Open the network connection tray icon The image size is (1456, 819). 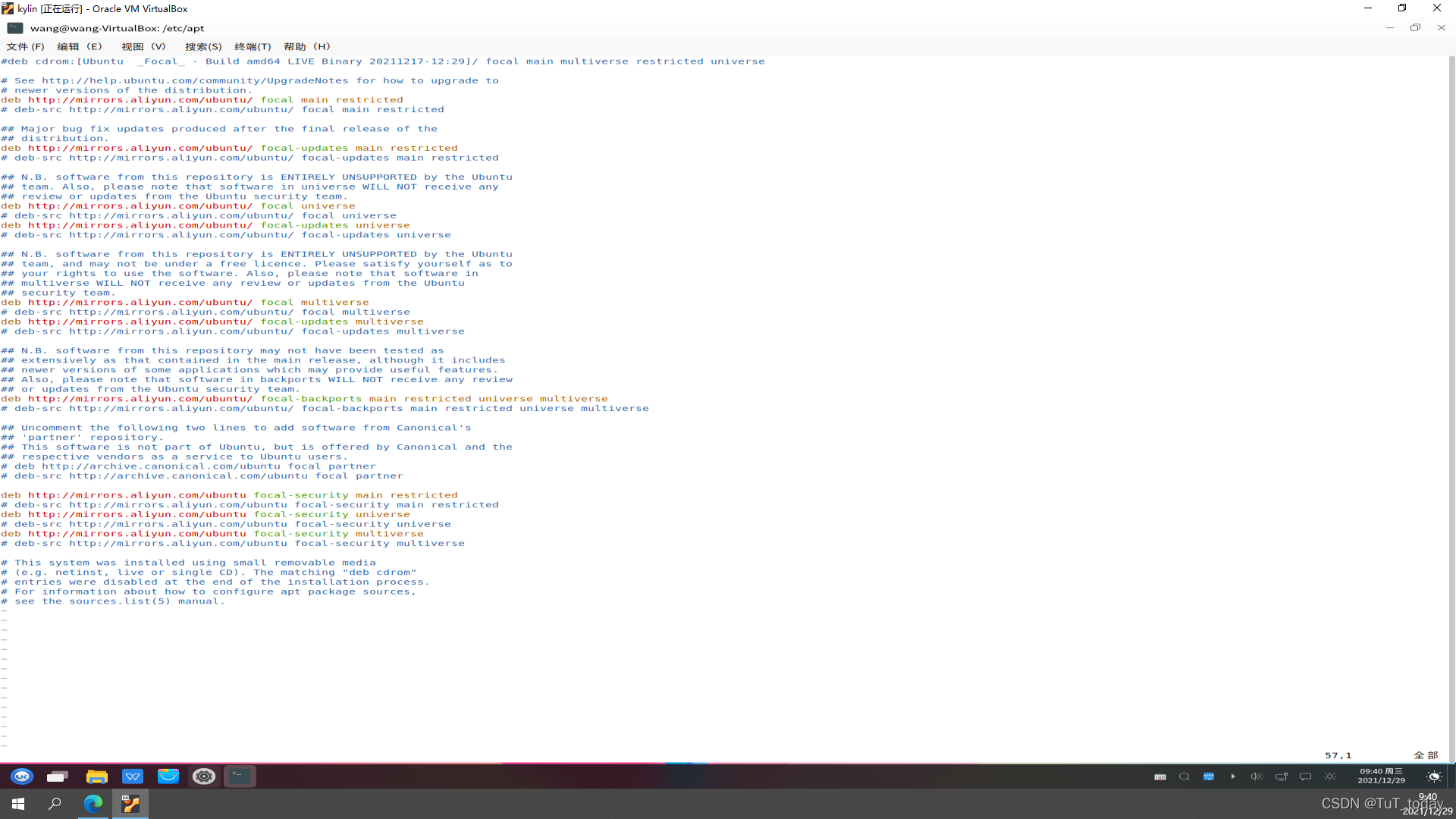pyautogui.click(x=1282, y=777)
